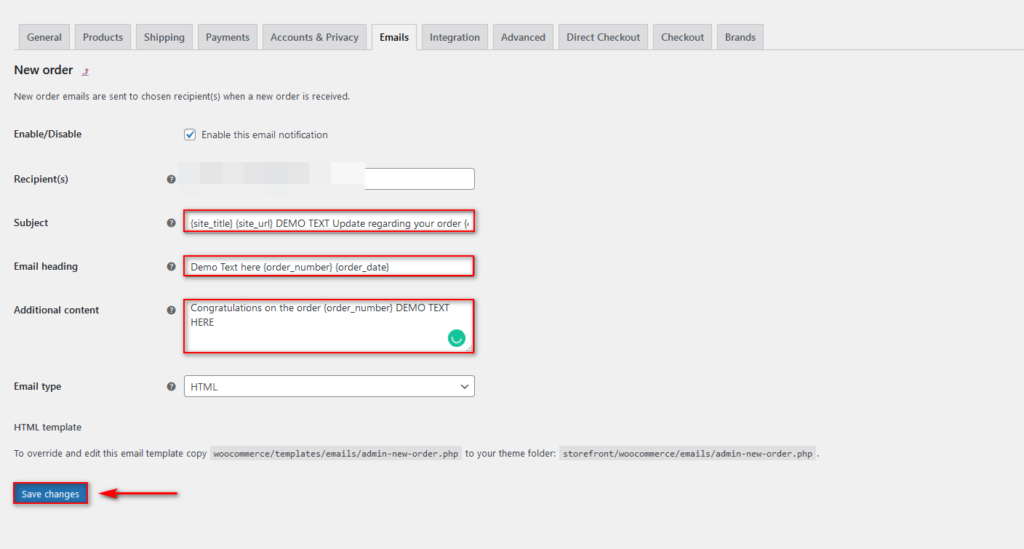The width and height of the screenshot is (1024, 549).
Task: Click into the Subject field
Action: 329,223
